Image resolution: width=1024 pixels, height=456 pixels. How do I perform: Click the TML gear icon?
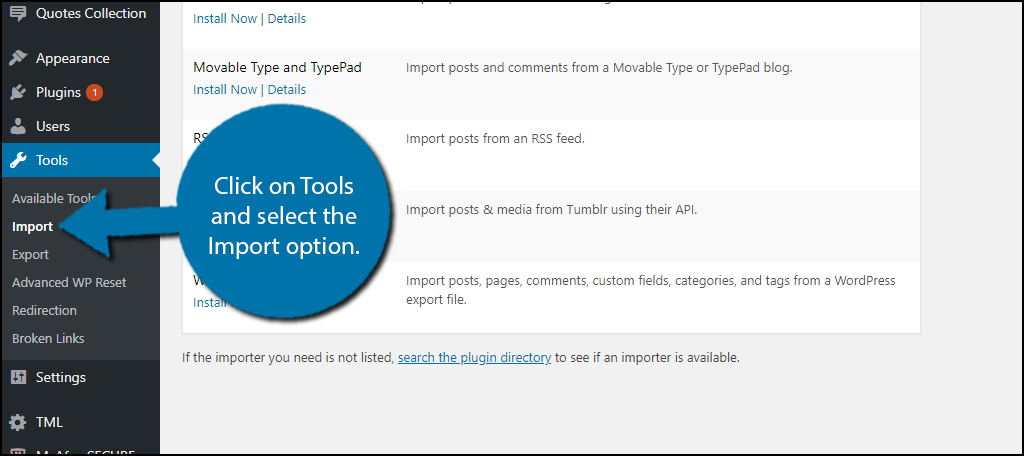pos(18,422)
